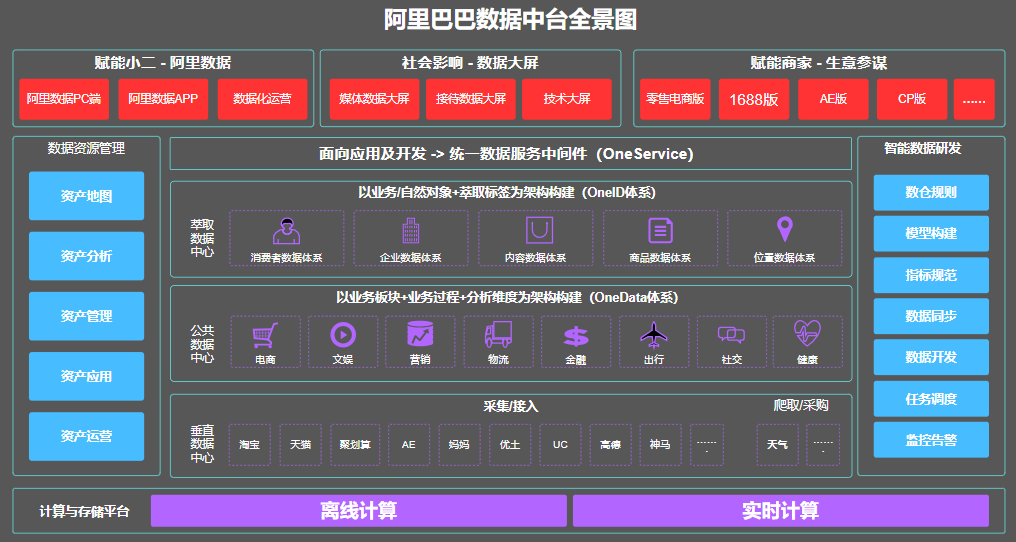
Task: Select the 1688版 button
Action: 754,99
